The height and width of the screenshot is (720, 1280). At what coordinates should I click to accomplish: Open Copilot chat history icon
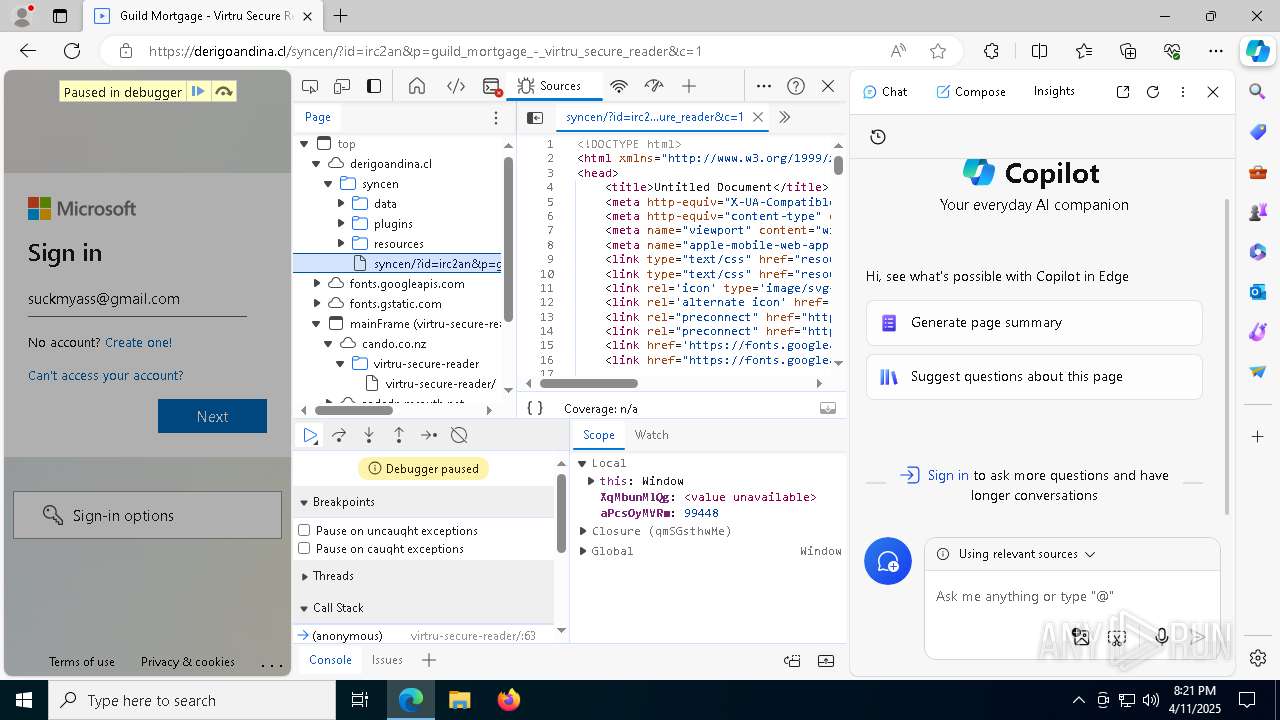coord(878,137)
